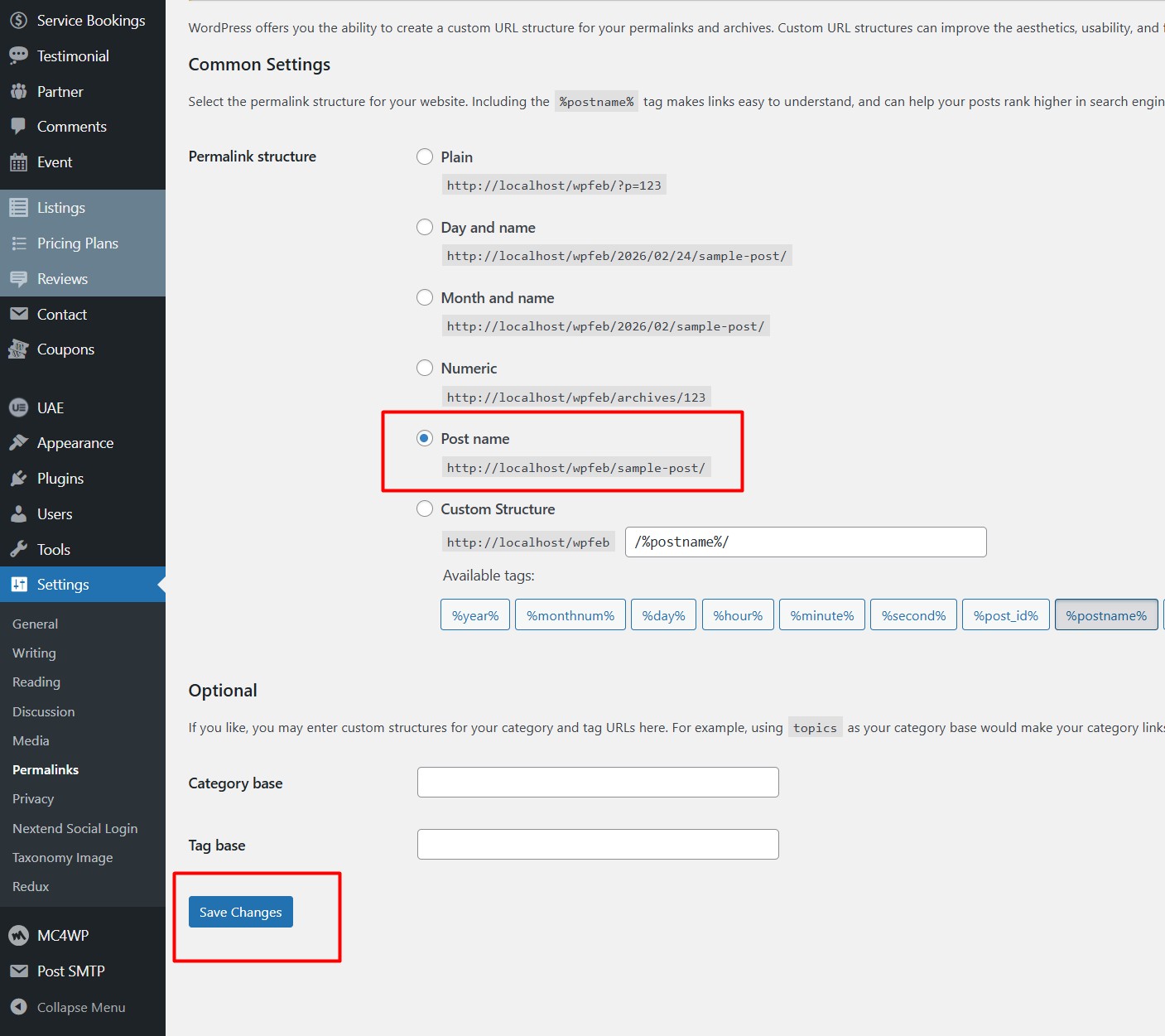Viewport: 1165px width, 1036px height.
Task: Click the Category base input field
Action: [598, 782]
